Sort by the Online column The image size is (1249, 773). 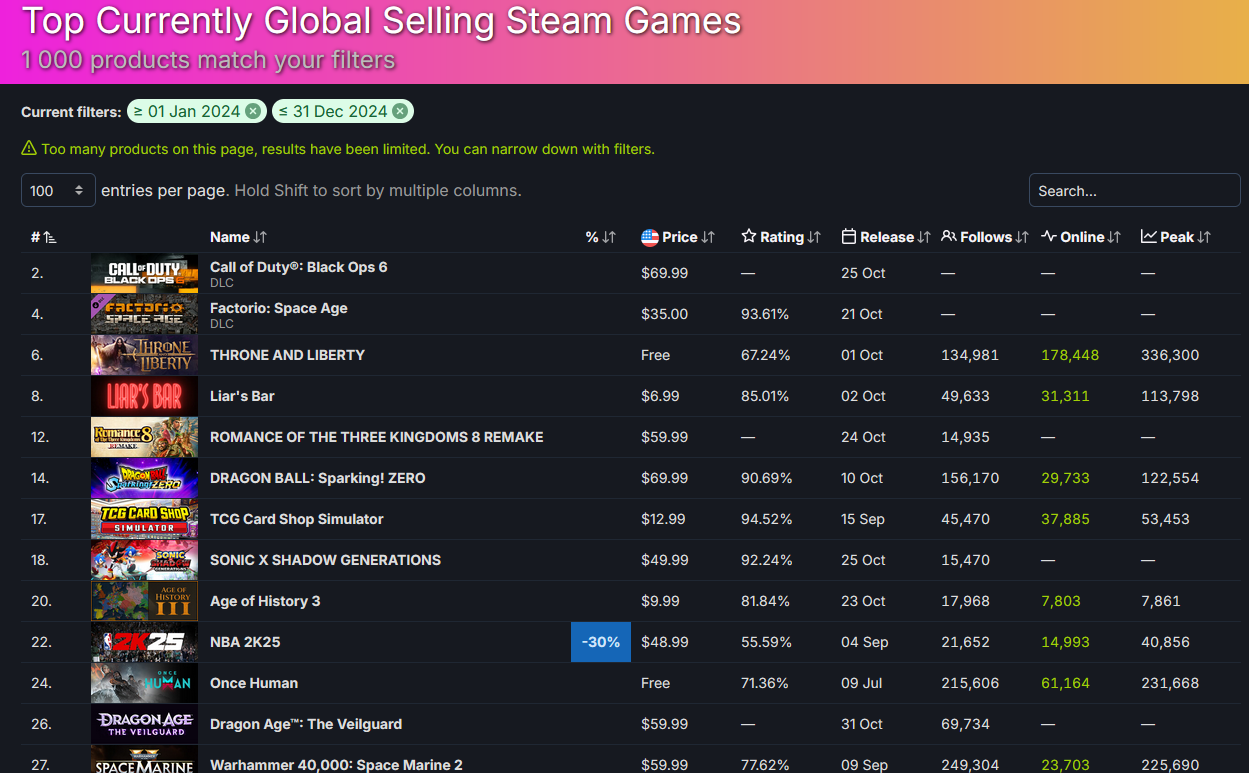(x=1081, y=237)
